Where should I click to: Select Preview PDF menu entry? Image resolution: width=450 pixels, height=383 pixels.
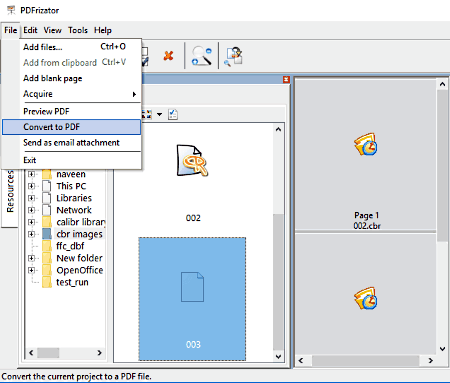click(72, 111)
